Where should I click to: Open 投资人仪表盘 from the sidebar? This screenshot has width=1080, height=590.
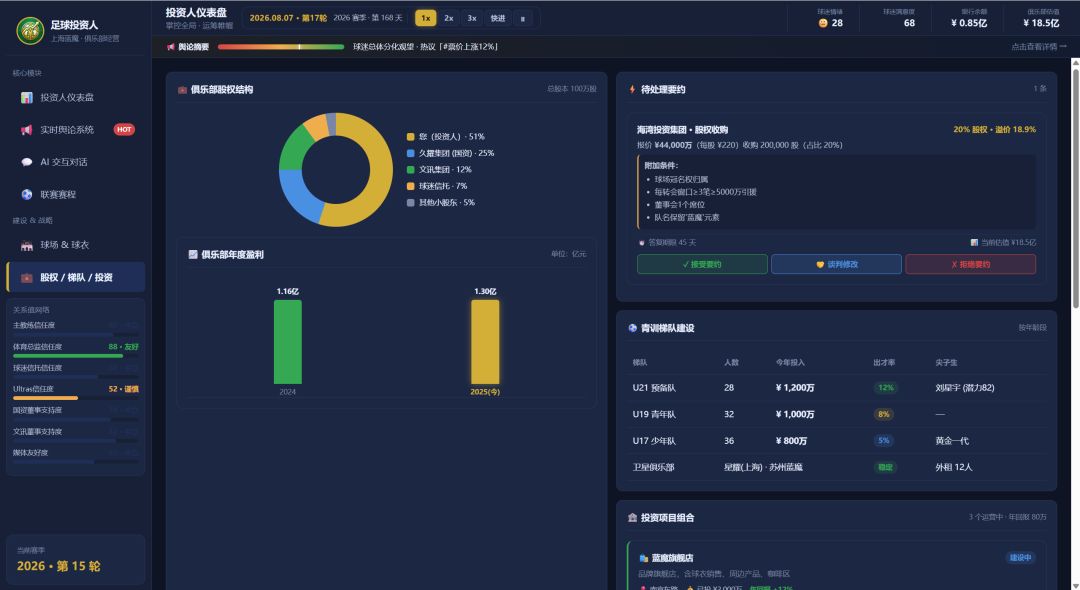pos(76,98)
